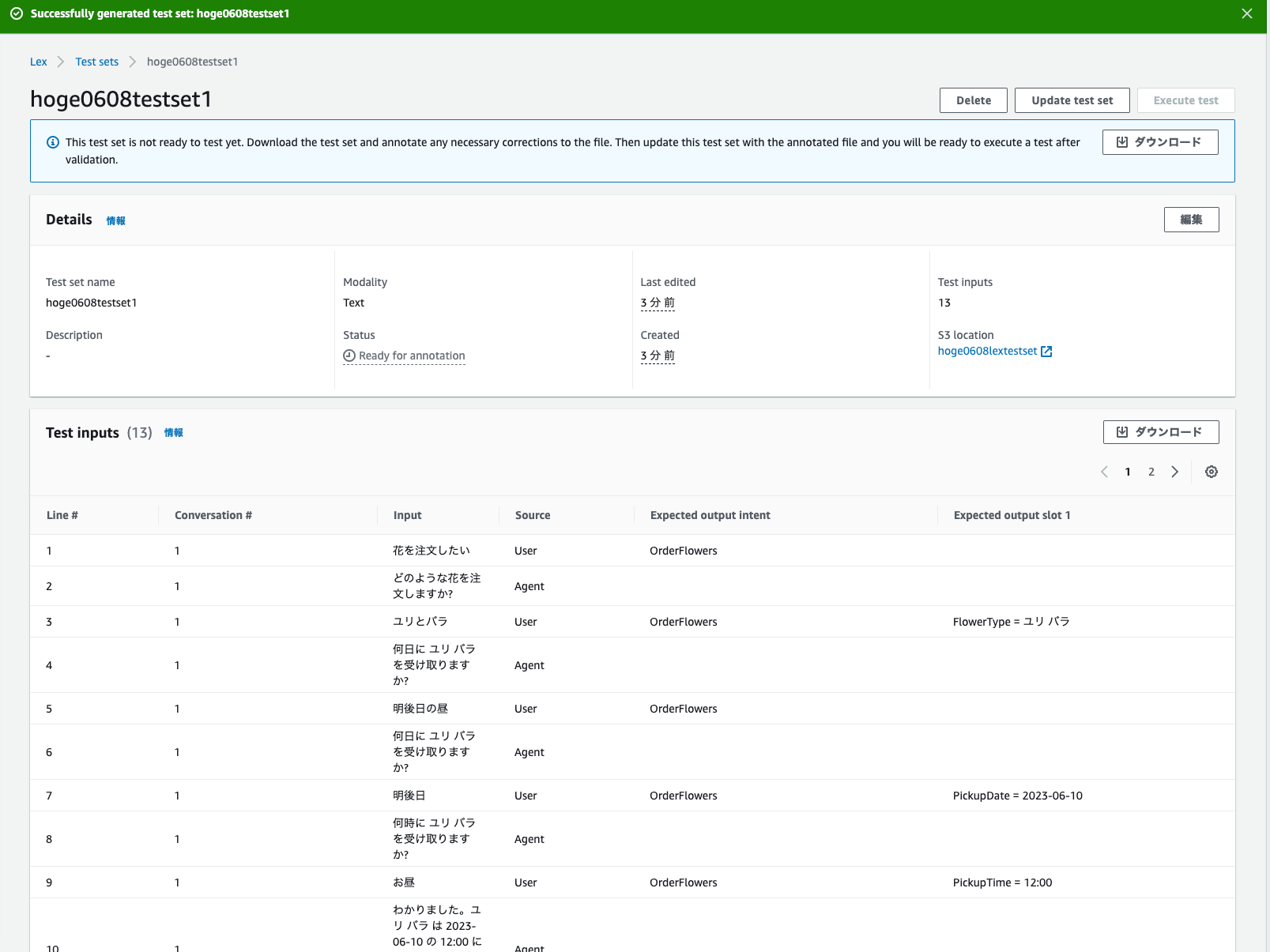Click the left pagination chevron
The image size is (1270, 952).
point(1104,472)
